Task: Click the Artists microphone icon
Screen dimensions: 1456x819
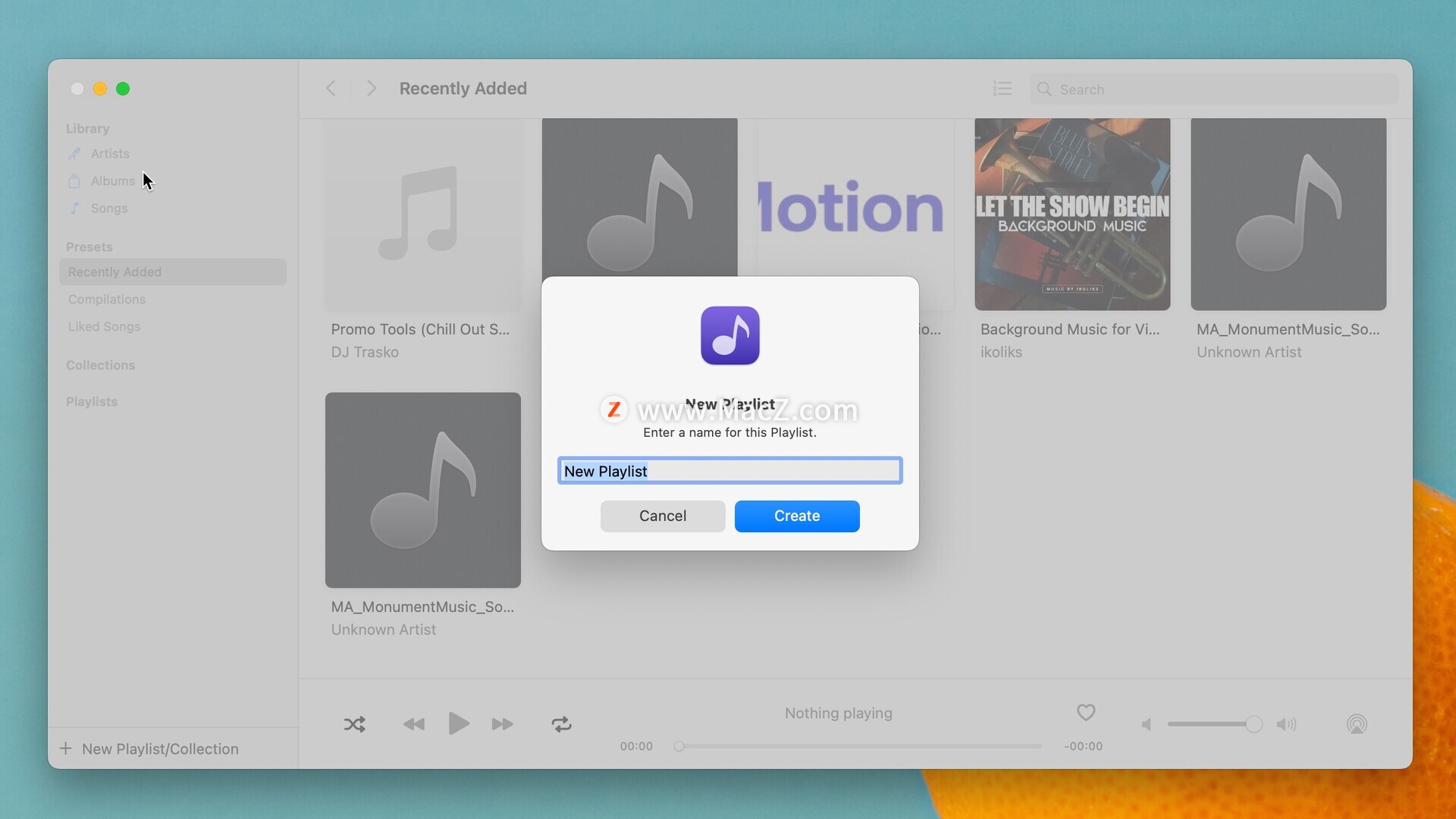Action: tap(74, 153)
